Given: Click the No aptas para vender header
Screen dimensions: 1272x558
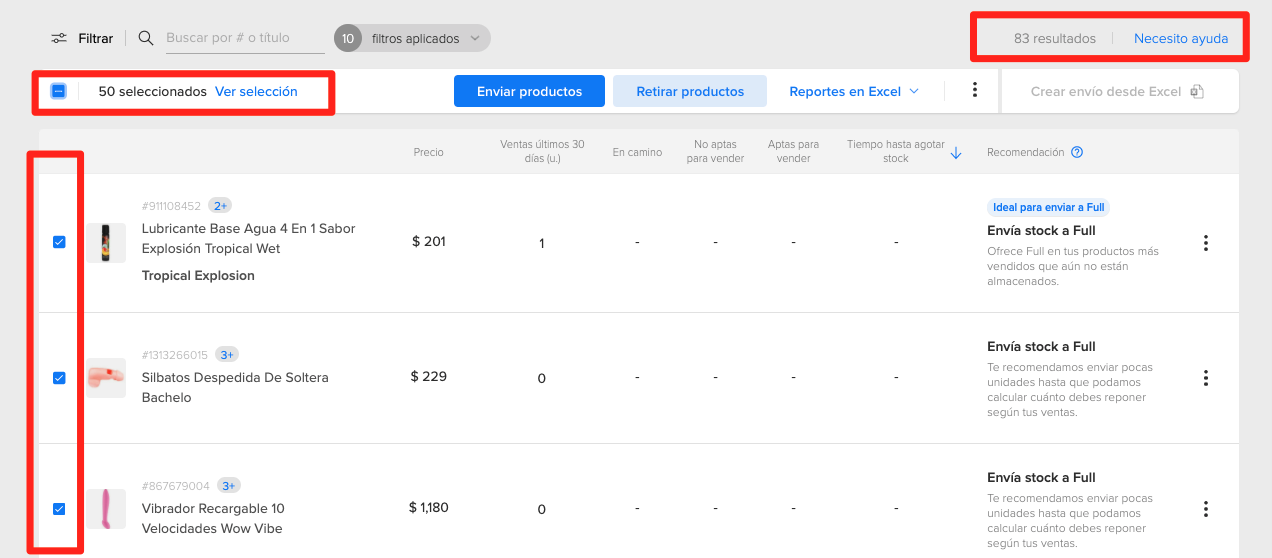Looking at the screenshot, I should 715,151.
